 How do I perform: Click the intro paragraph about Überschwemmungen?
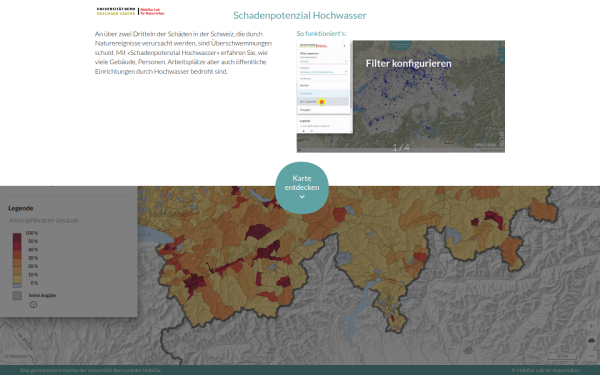point(183,52)
